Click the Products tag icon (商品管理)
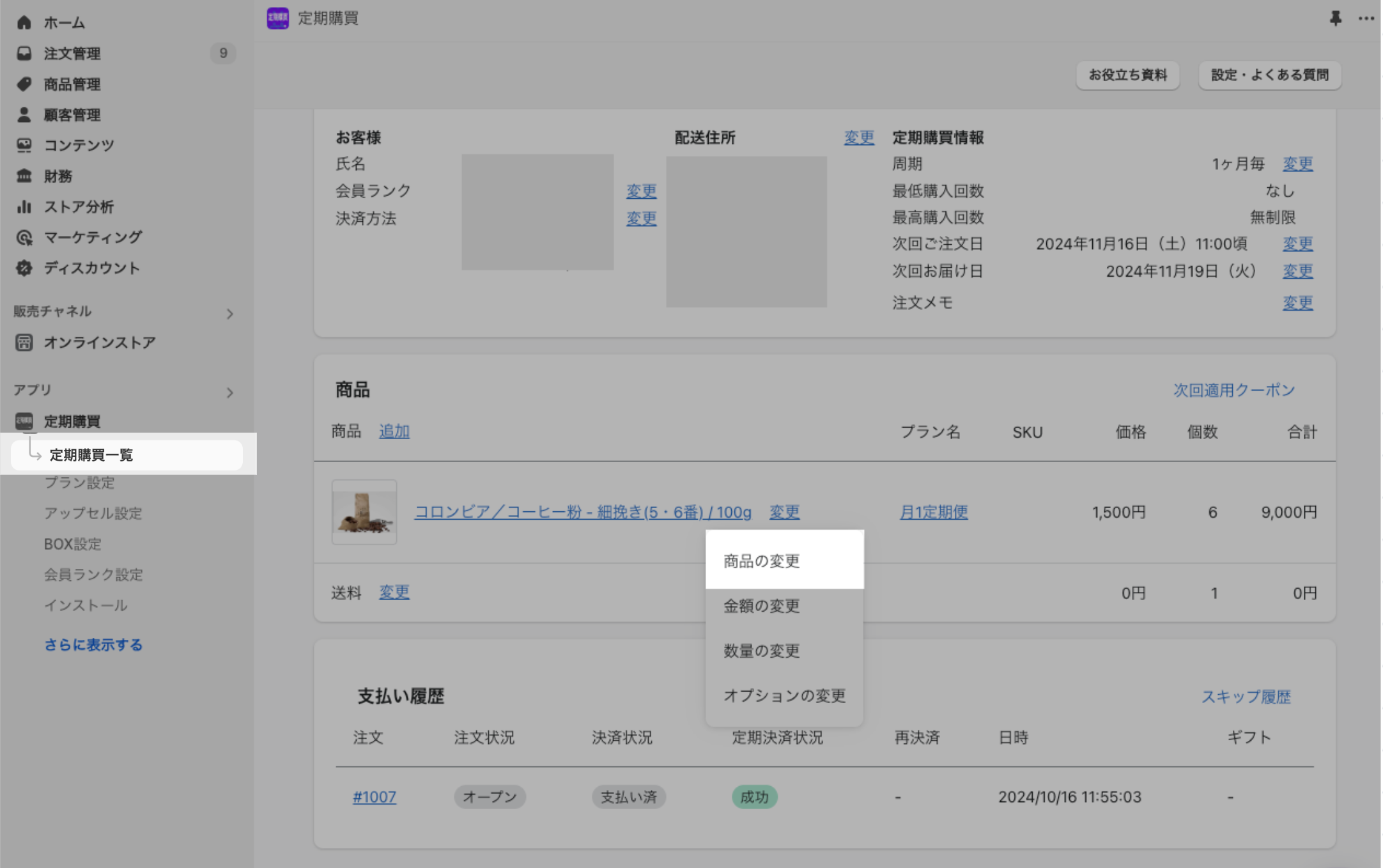1383x868 pixels. [x=24, y=84]
